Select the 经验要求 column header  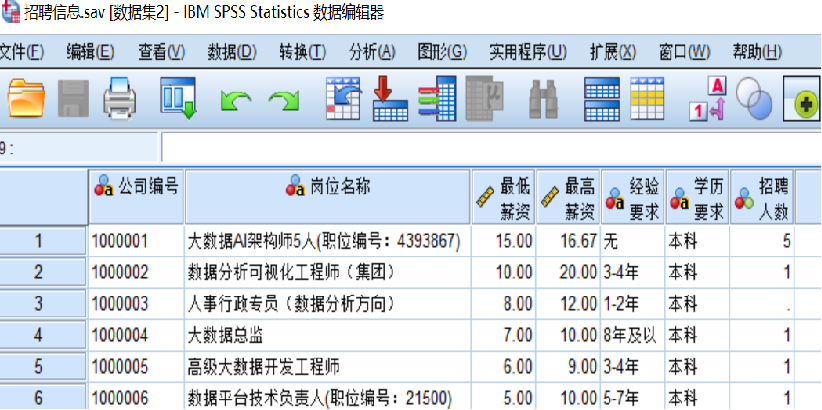tap(633, 197)
